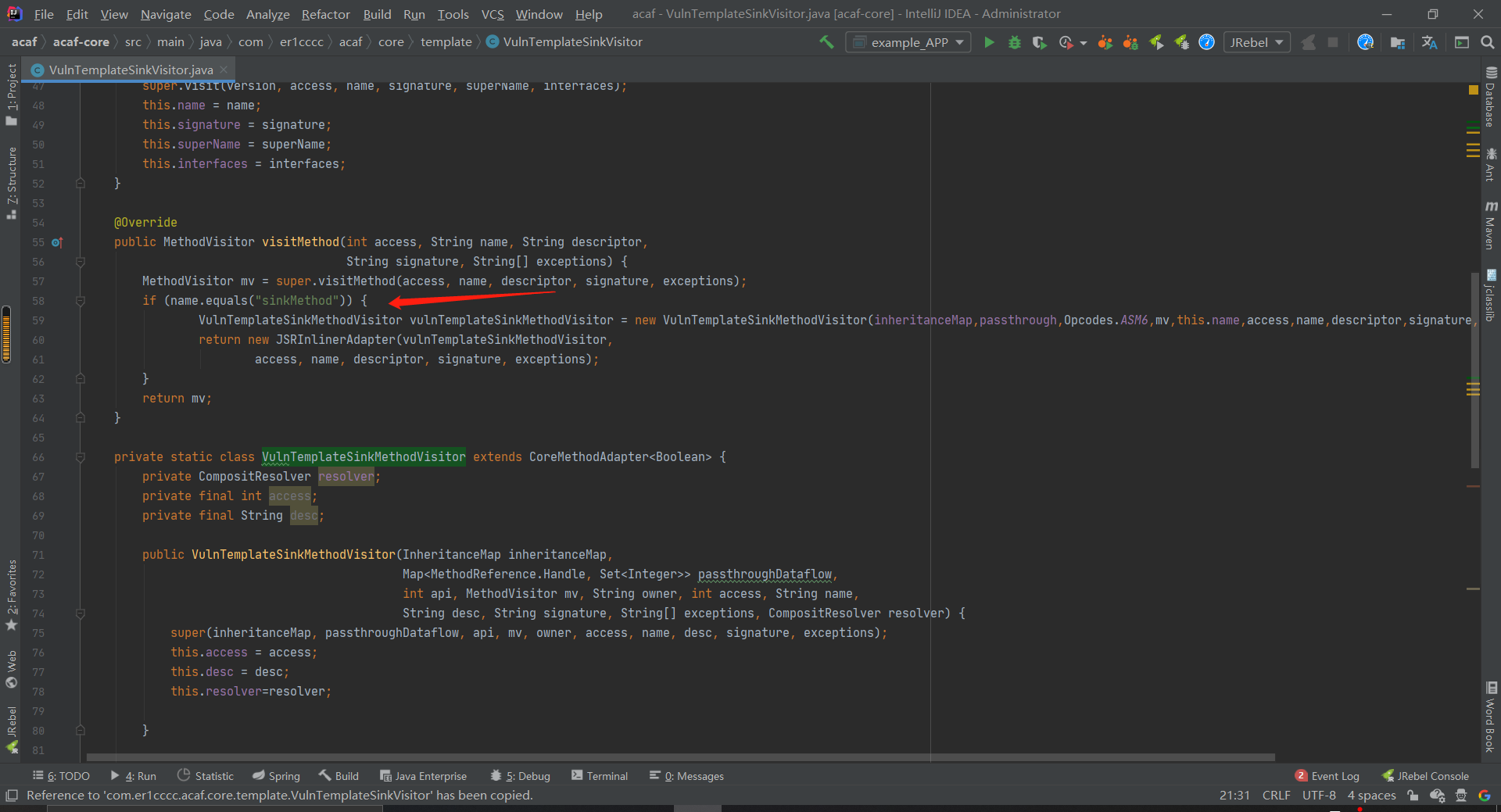Toggle the JRebel left sidebar panel
The width and height of the screenshot is (1501, 812).
[11, 729]
